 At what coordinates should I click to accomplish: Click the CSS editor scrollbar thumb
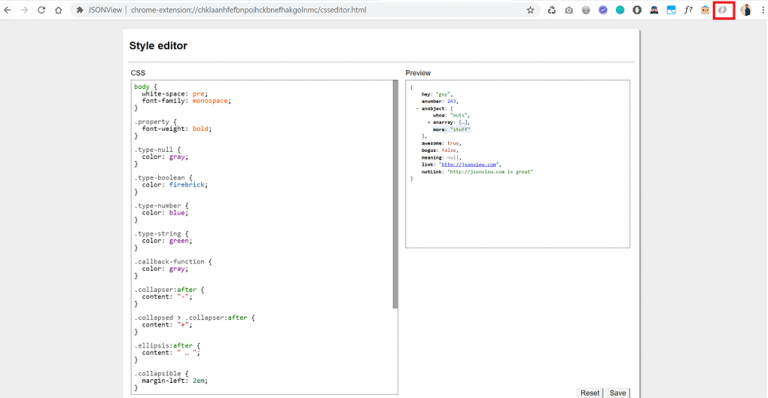pos(395,194)
